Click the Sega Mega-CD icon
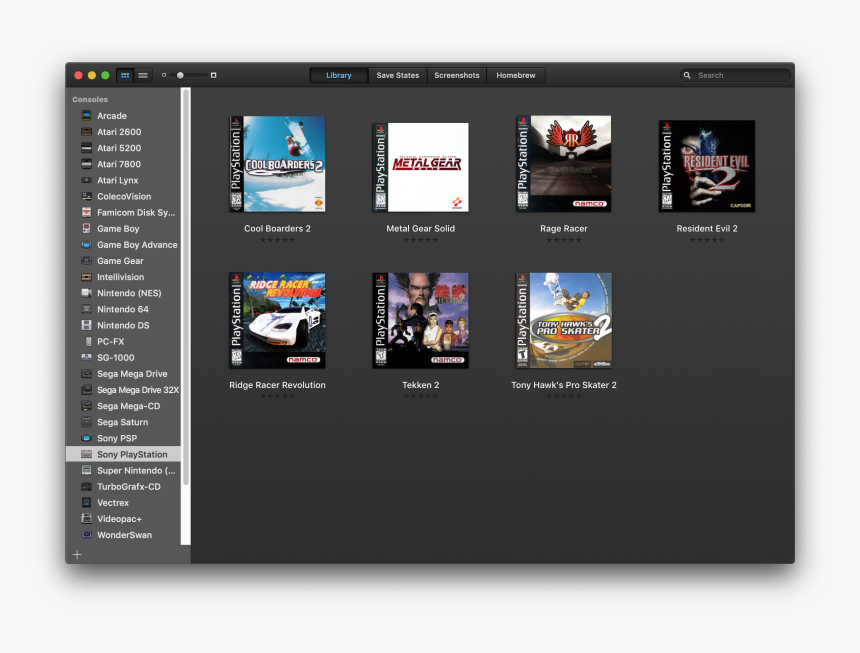Viewport: 860px width, 653px height. (86, 406)
